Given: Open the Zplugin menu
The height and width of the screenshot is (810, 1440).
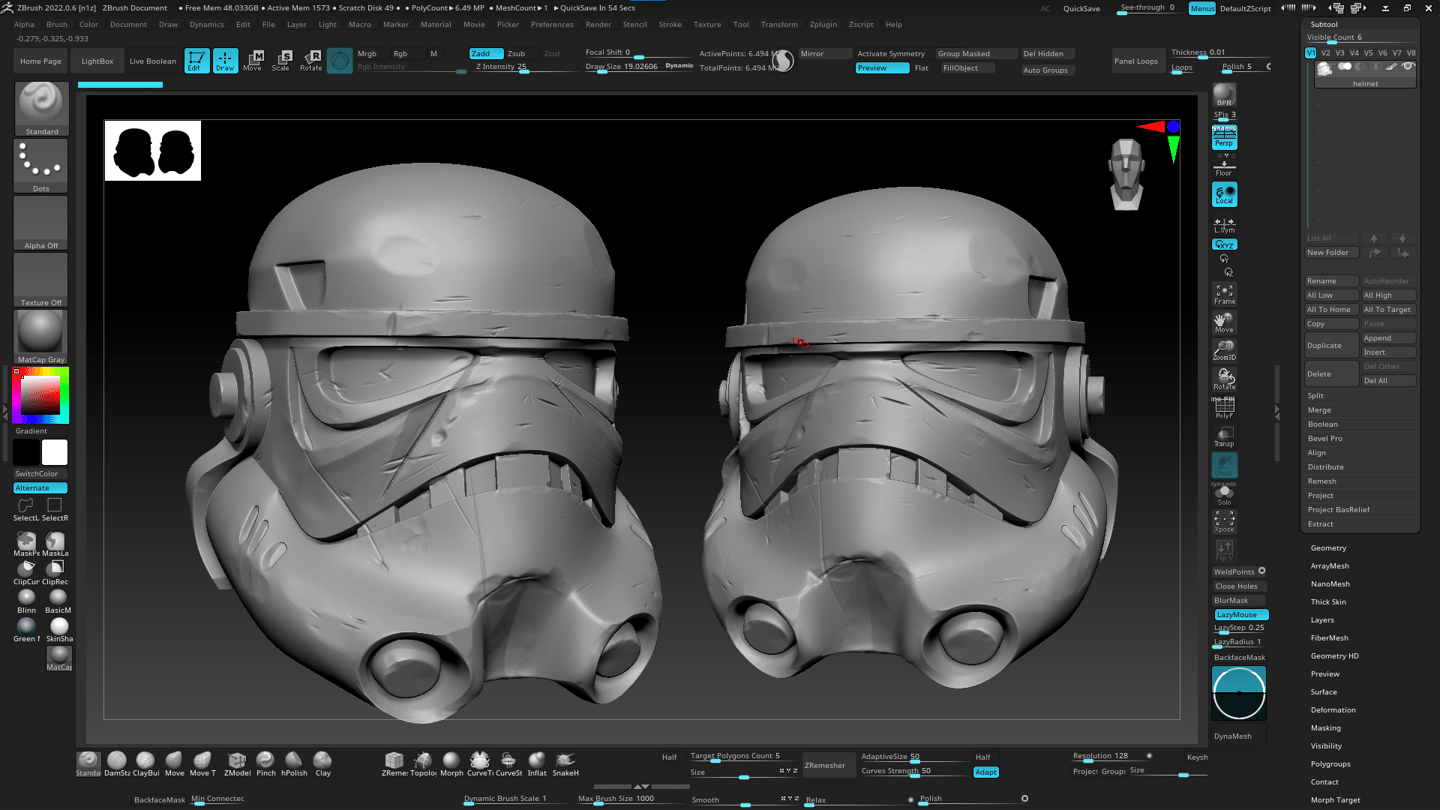Looking at the screenshot, I should (x=823, y=25).
